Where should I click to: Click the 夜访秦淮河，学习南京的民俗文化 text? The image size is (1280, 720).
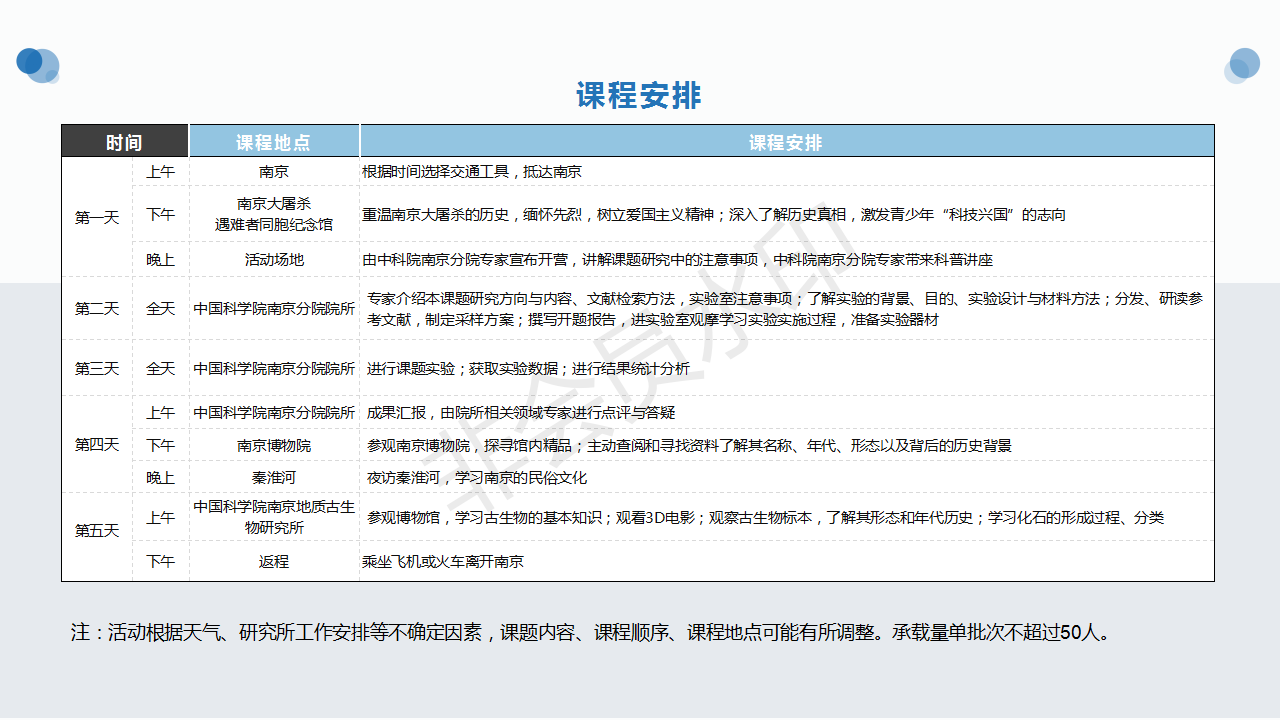pyautogui.click(x=477, y=478)
